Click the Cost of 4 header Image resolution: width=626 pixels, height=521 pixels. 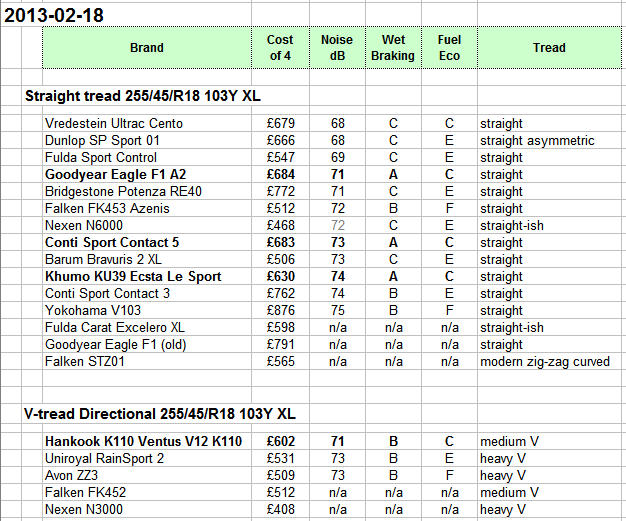280,48
